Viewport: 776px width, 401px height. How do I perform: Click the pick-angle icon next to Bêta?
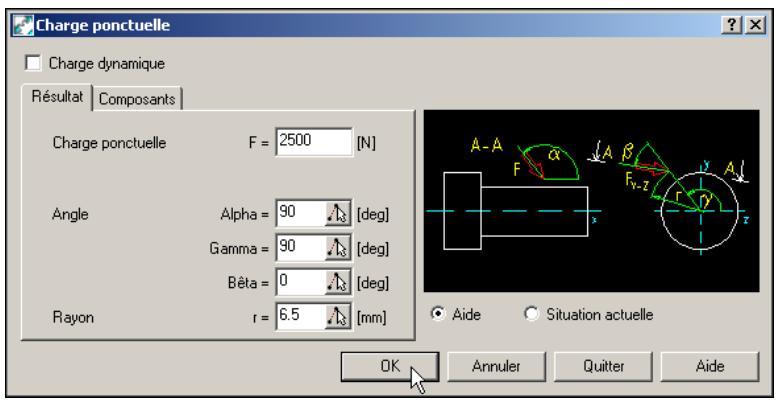(338, 282)
